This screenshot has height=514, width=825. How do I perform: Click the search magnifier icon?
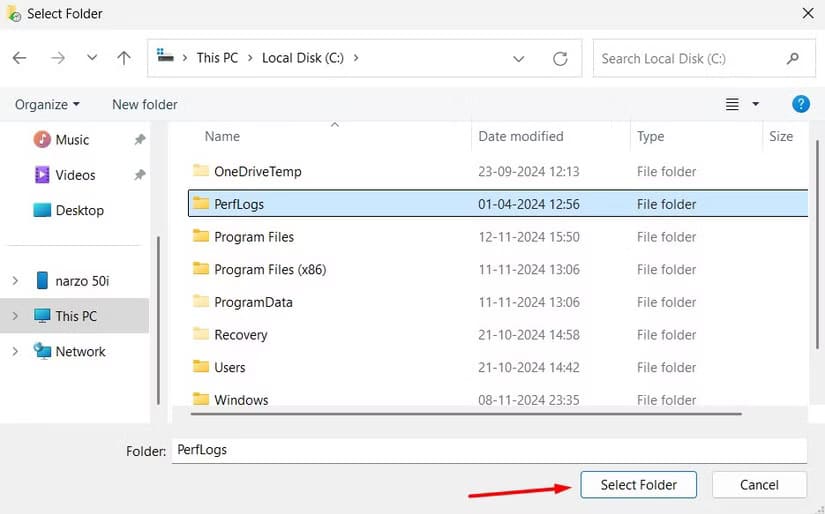coord(793,58)
